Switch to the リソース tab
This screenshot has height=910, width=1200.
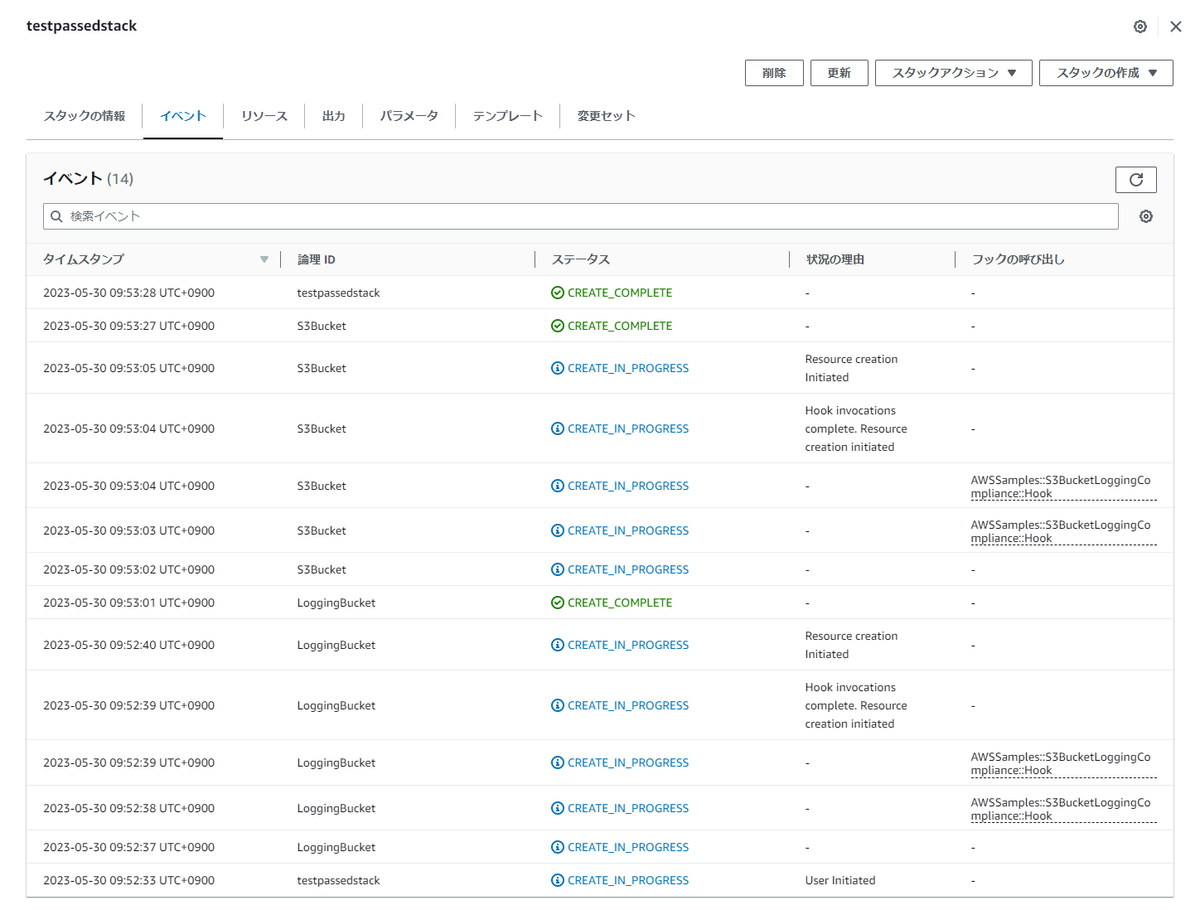pos(263,115)
